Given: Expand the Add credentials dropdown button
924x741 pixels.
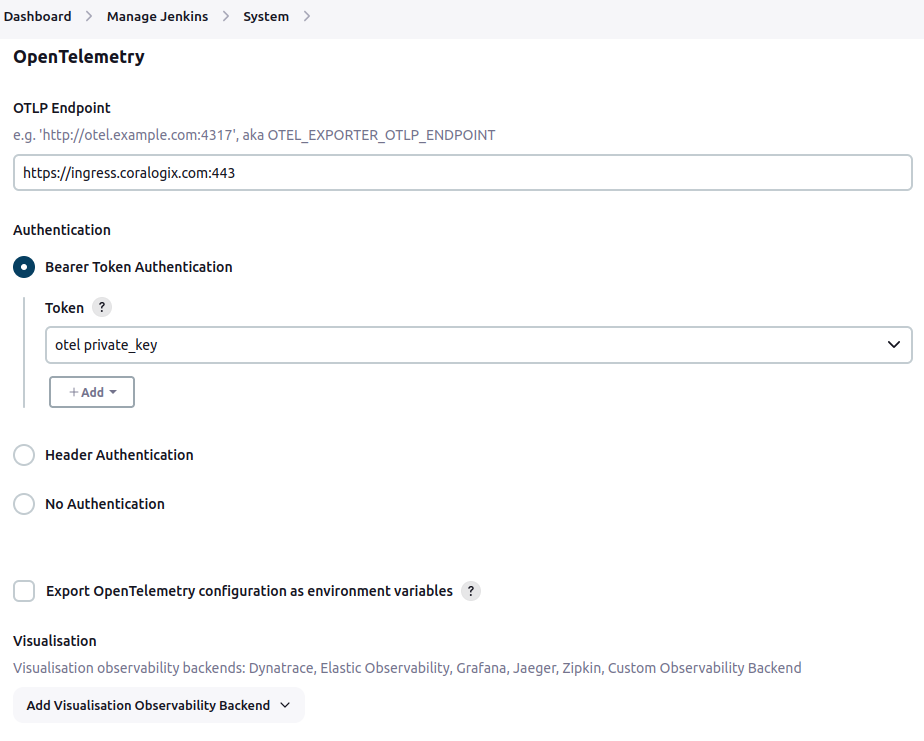Looking at the screenshot, I should tap(92, 392).
